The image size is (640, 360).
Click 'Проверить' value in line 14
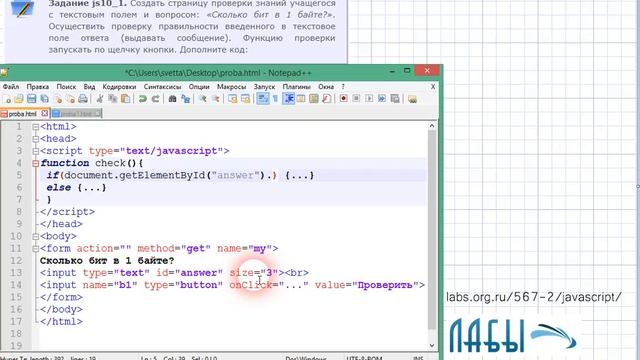click(x=385, y=285)
